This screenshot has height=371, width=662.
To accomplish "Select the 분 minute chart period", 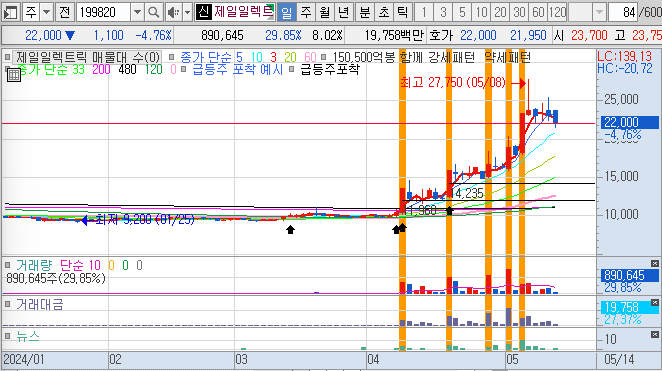I will 364,12.
